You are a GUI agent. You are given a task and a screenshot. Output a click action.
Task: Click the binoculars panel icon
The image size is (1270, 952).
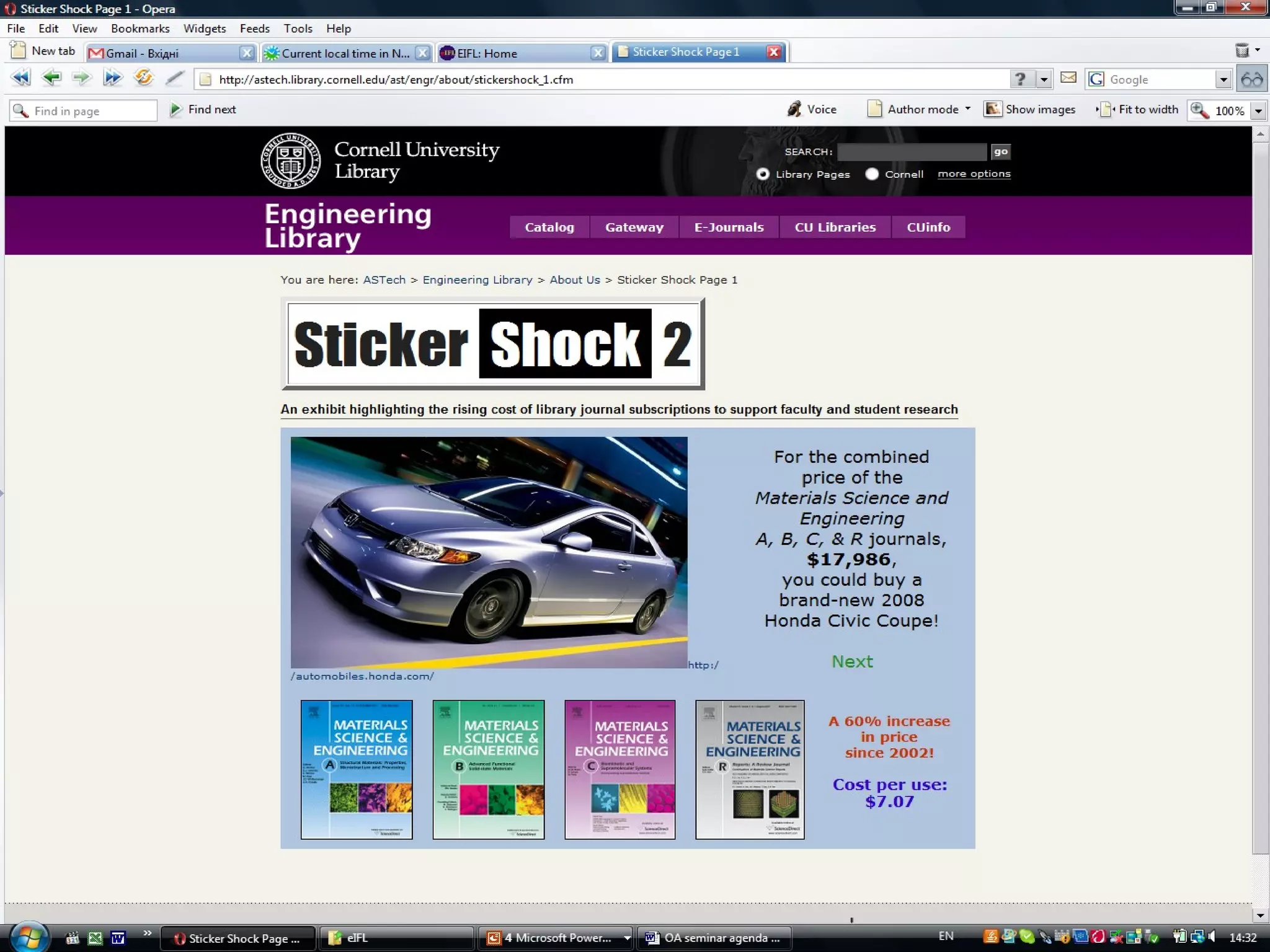1252,79
